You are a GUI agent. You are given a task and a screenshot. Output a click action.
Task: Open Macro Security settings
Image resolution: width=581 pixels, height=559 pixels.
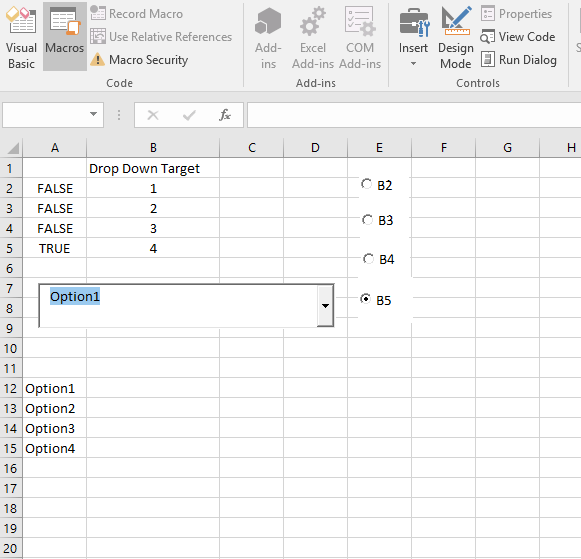[x=139, y=60]
